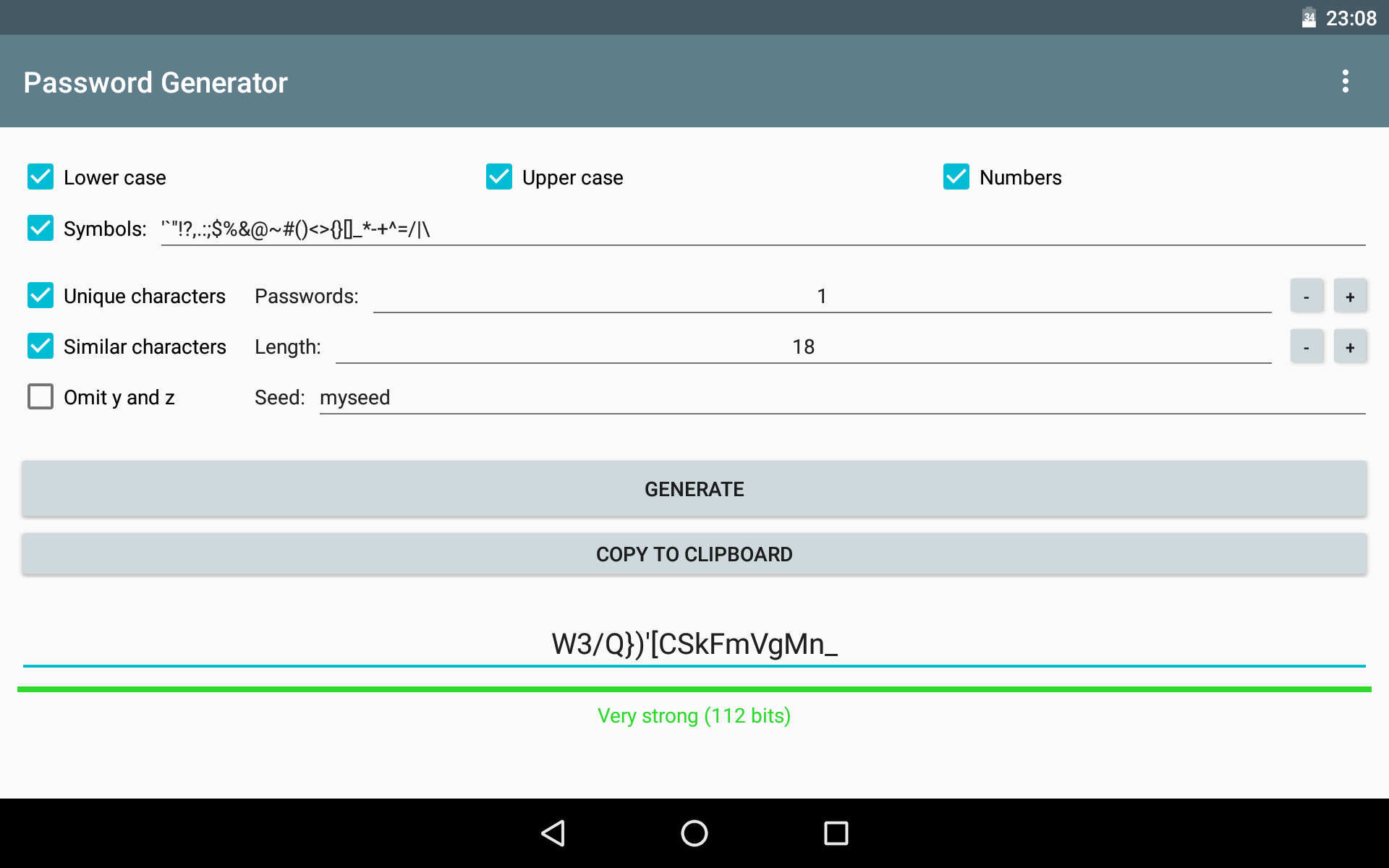Toggle the Symbols checkbox off
This screenshot has height=868, width=1389.
click(x=41, y=228)
